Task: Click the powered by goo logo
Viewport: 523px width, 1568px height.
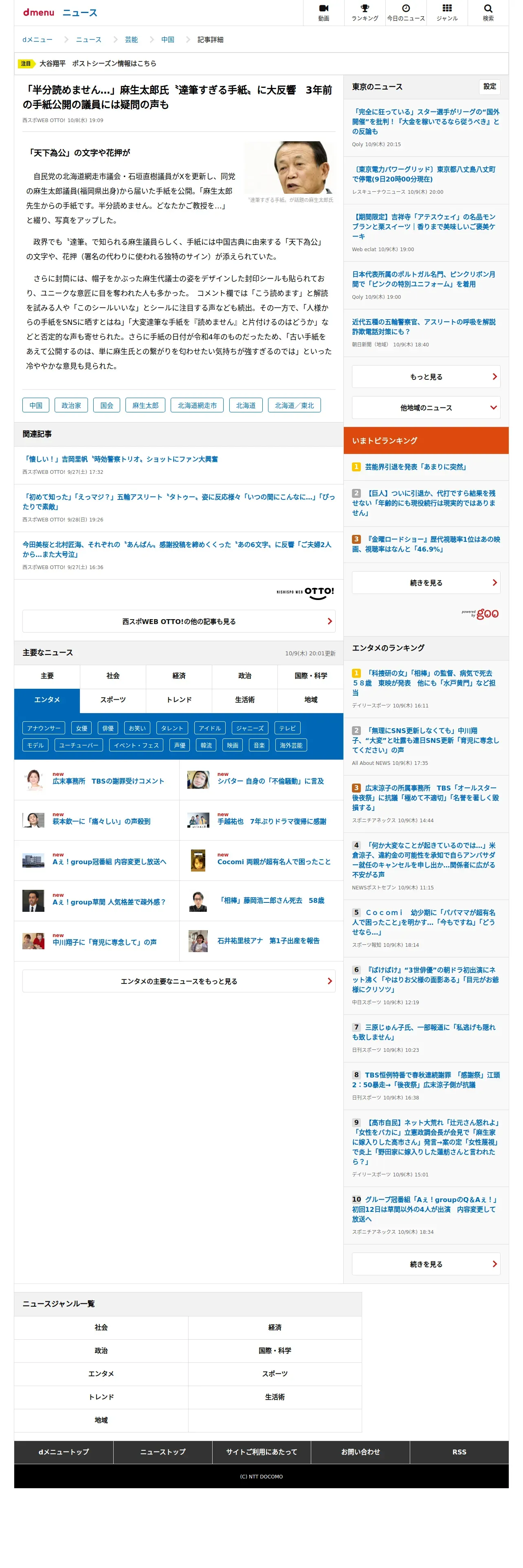Action: [480, 613]
